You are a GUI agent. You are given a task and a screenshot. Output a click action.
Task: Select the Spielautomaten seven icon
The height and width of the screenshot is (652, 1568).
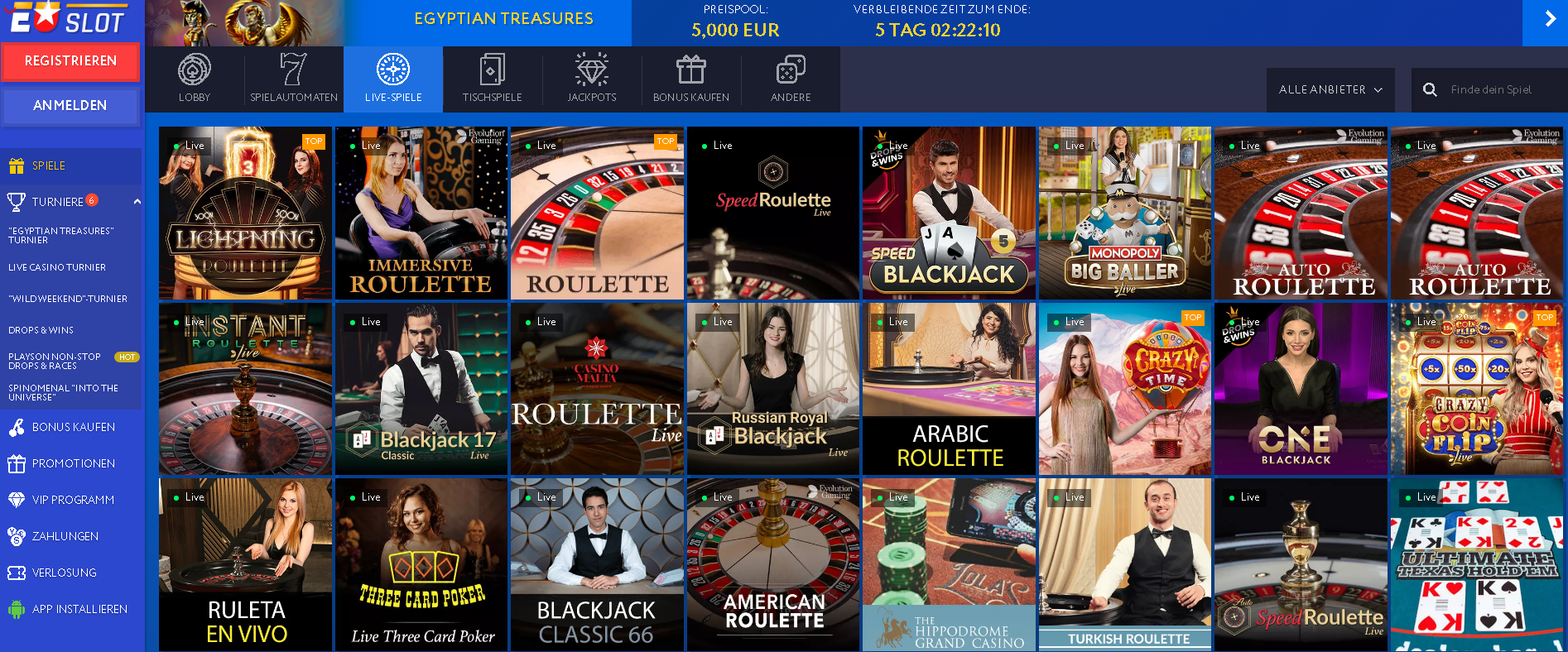293,70
